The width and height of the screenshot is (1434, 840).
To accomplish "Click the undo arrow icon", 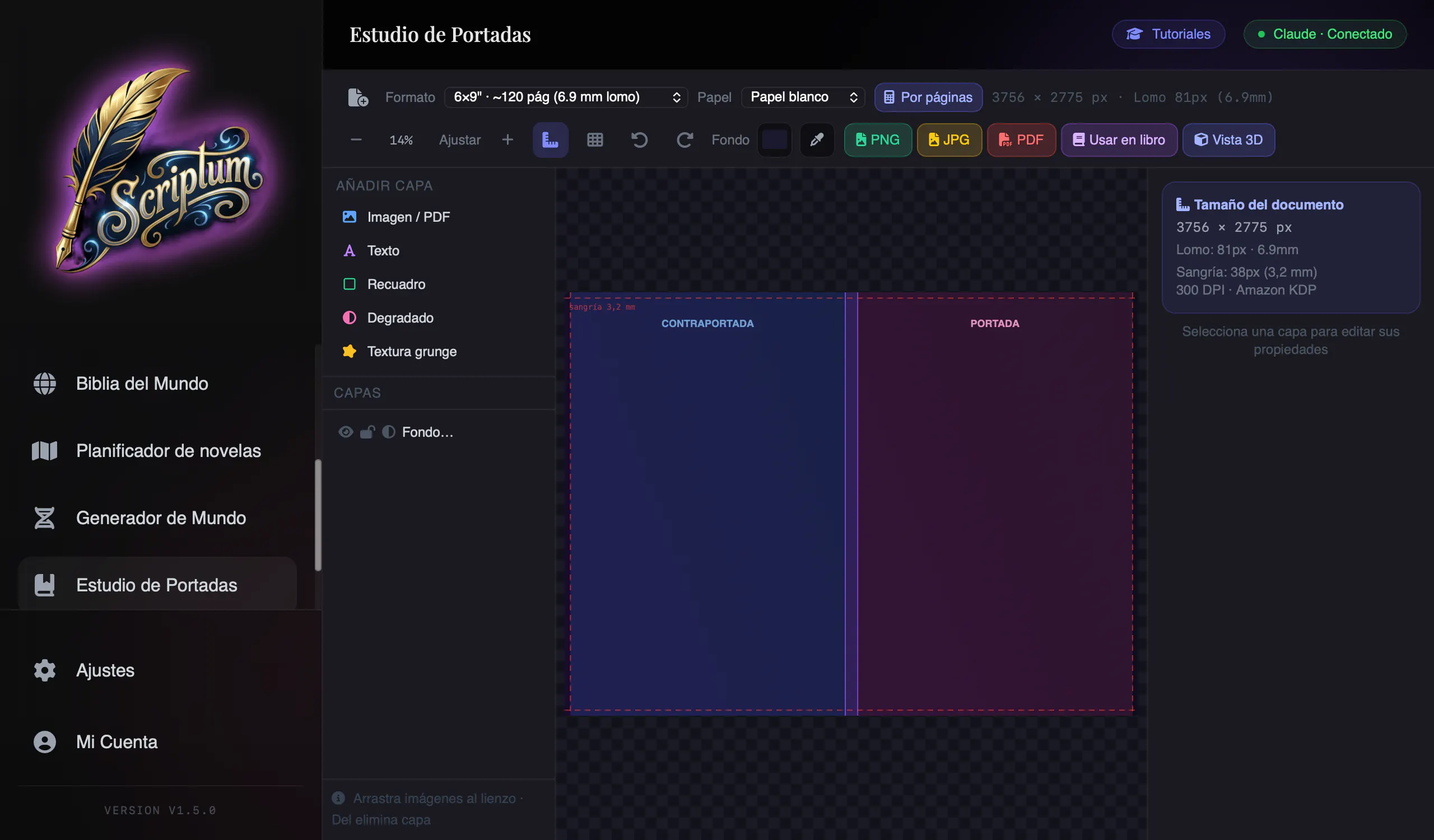I will [640, 140].
